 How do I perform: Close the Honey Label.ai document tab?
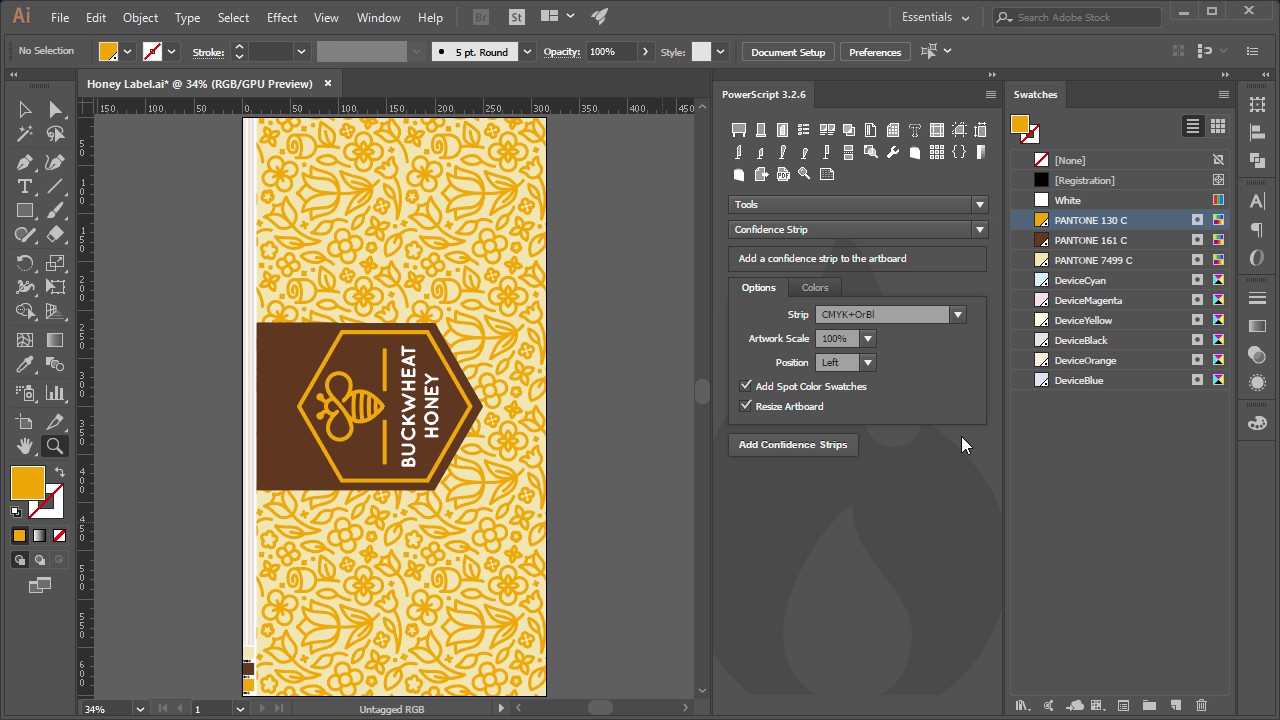point(327,84)
